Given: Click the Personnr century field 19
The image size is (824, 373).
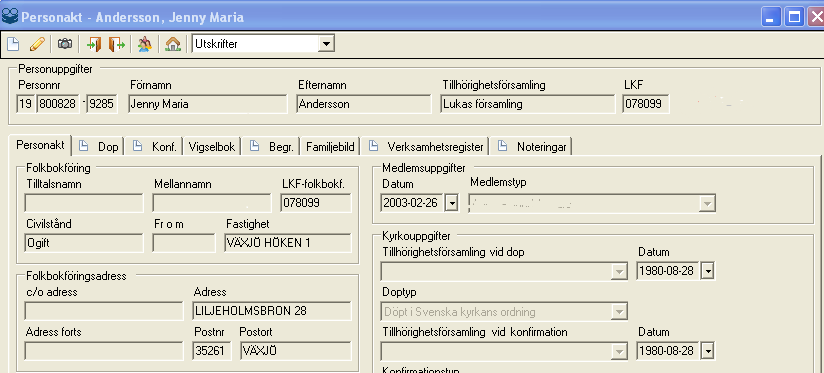Looking at the screenshot, I should (x=25, y=104).
